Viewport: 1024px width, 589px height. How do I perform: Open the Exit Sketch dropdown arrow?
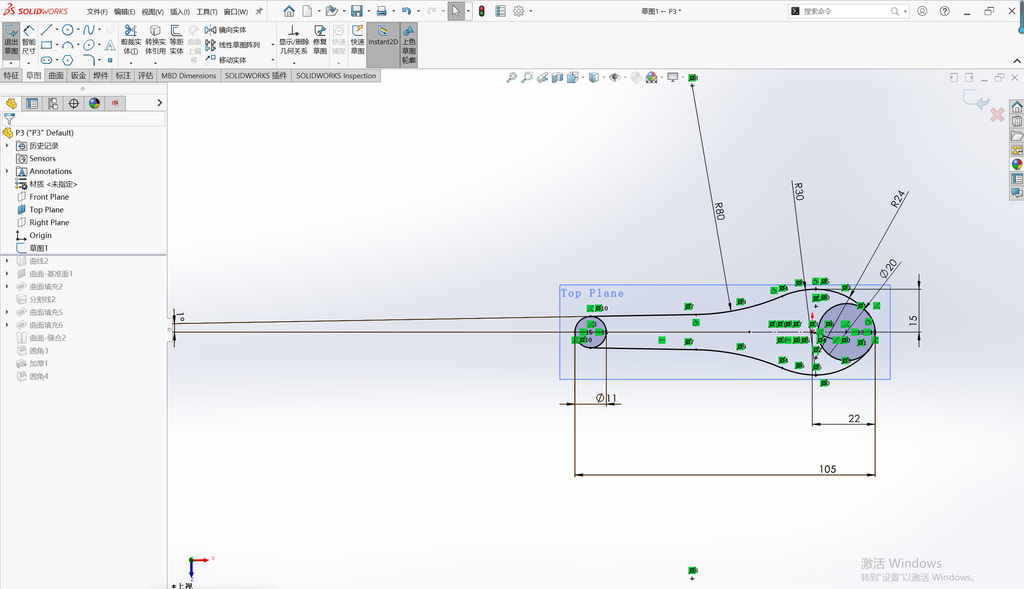(11, 63)
